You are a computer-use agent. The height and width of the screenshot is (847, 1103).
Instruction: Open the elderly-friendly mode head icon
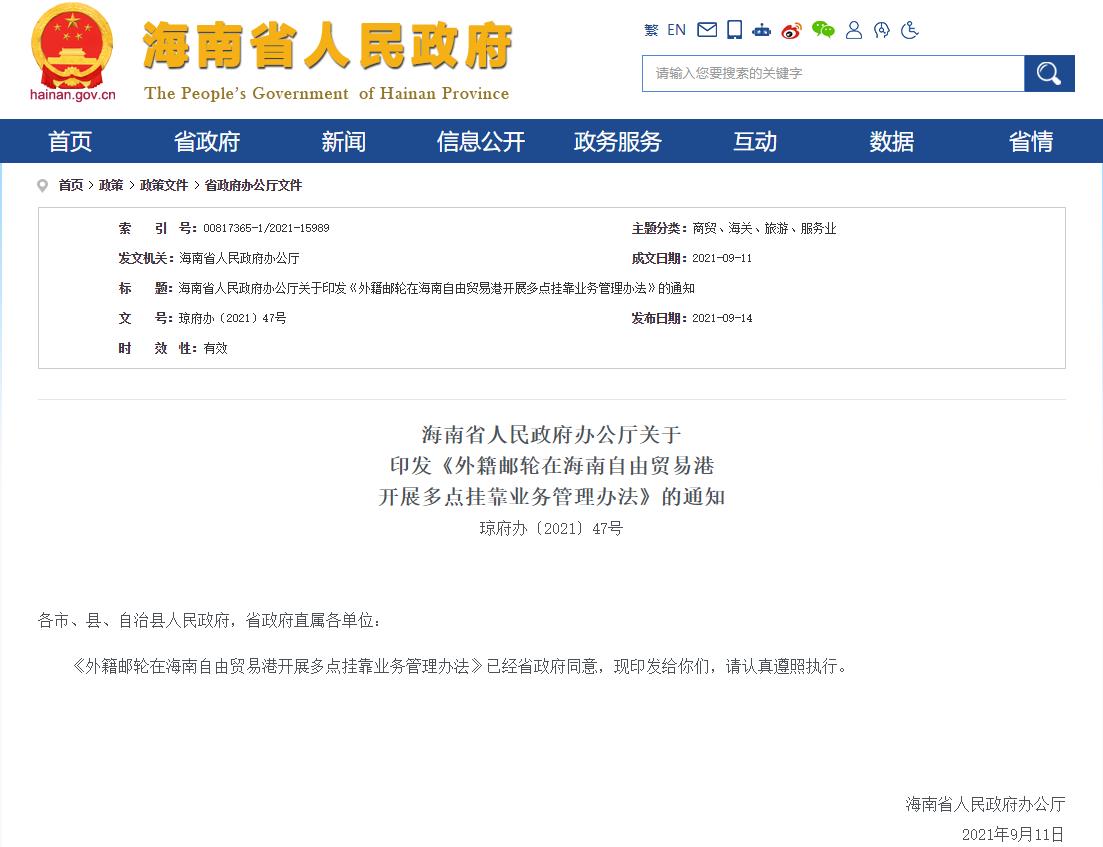click(x=881, y=30)
